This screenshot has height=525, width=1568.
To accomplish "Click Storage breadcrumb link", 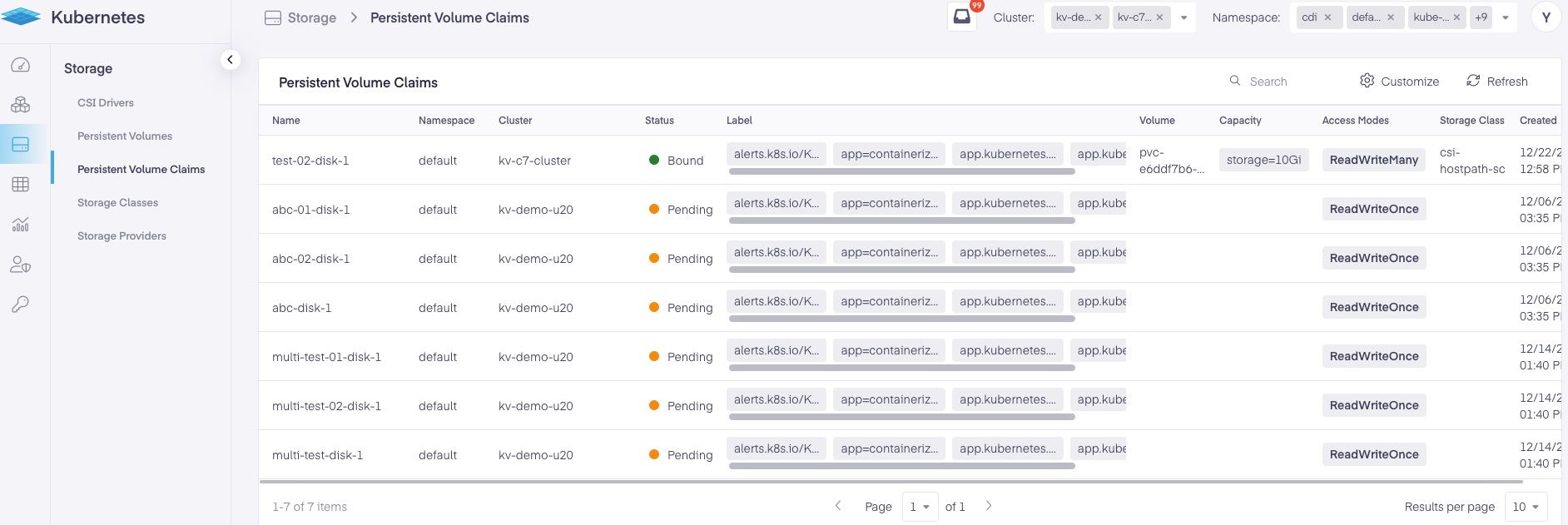I will pos(312,17).
